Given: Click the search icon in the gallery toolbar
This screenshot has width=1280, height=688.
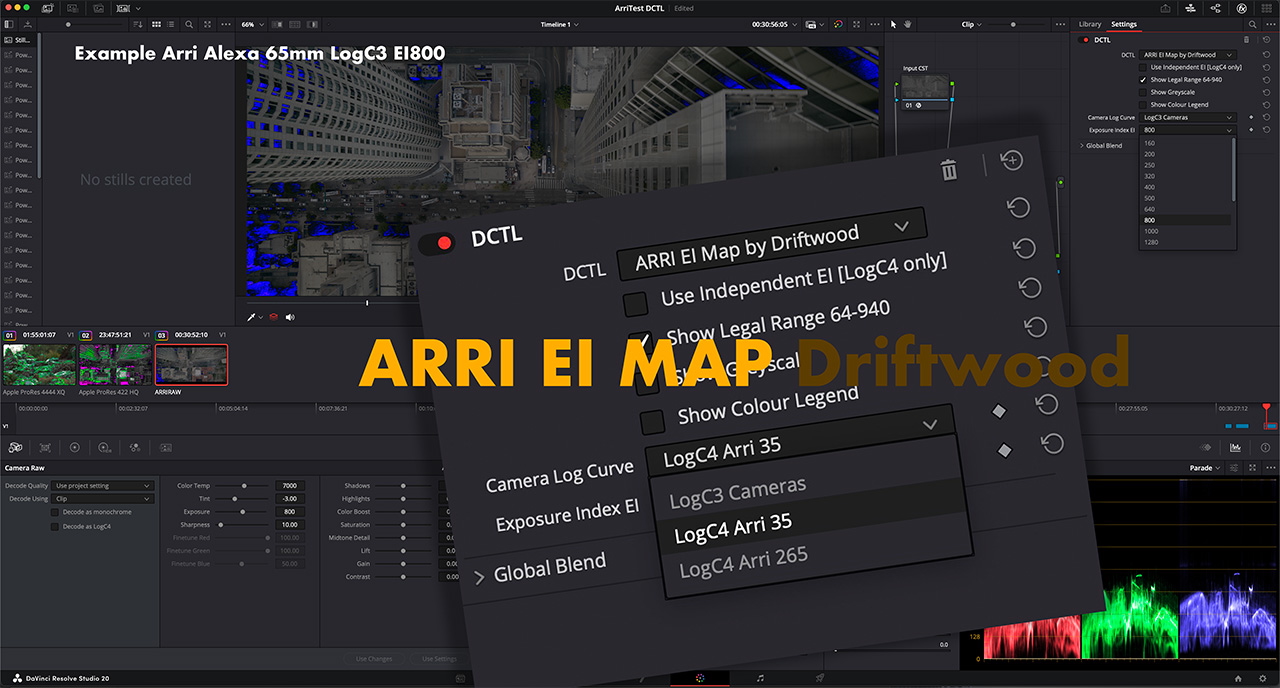Looking at the screenshot, I should (x=190, y=24).
